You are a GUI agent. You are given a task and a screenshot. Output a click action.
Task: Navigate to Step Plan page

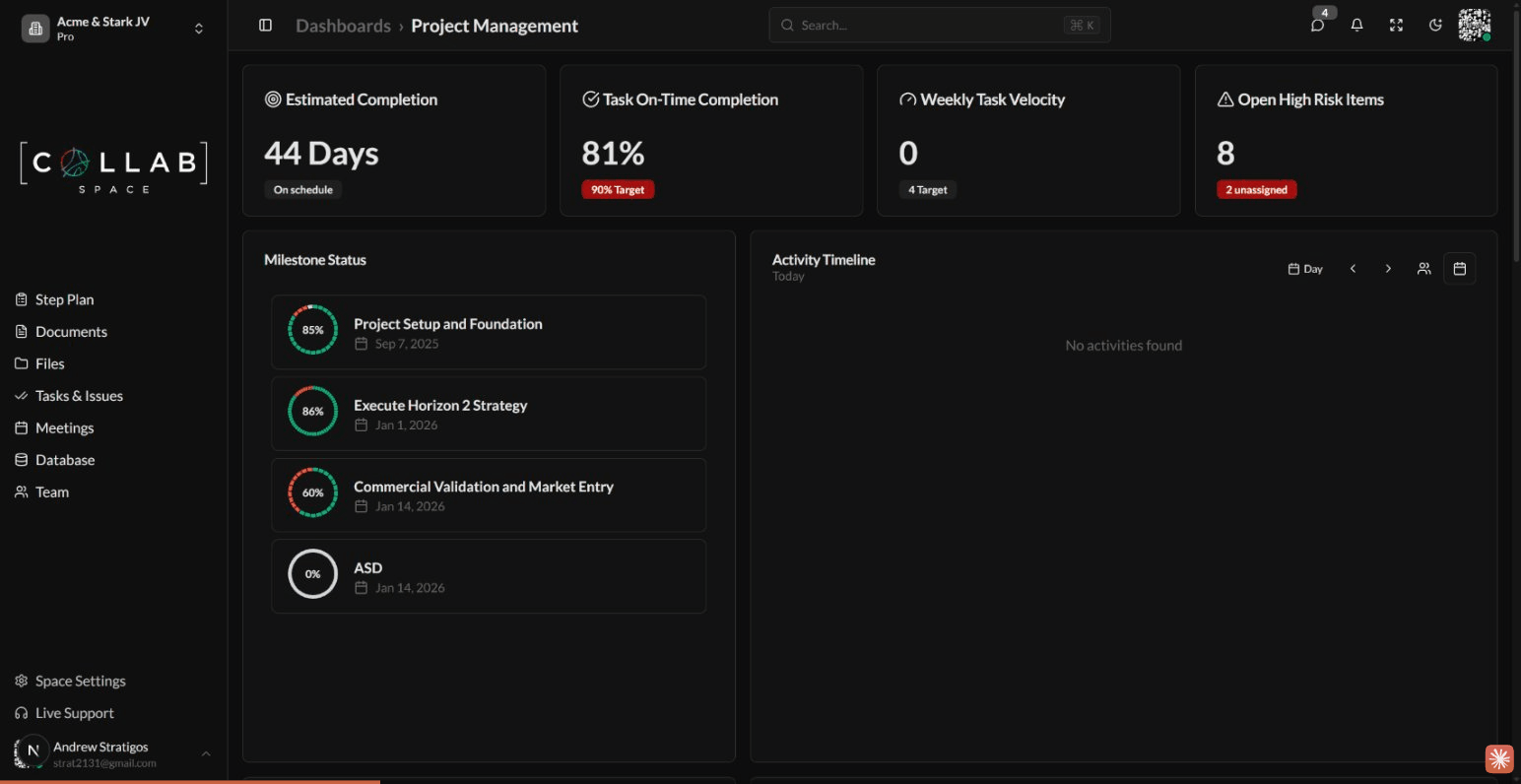(64, 299)
